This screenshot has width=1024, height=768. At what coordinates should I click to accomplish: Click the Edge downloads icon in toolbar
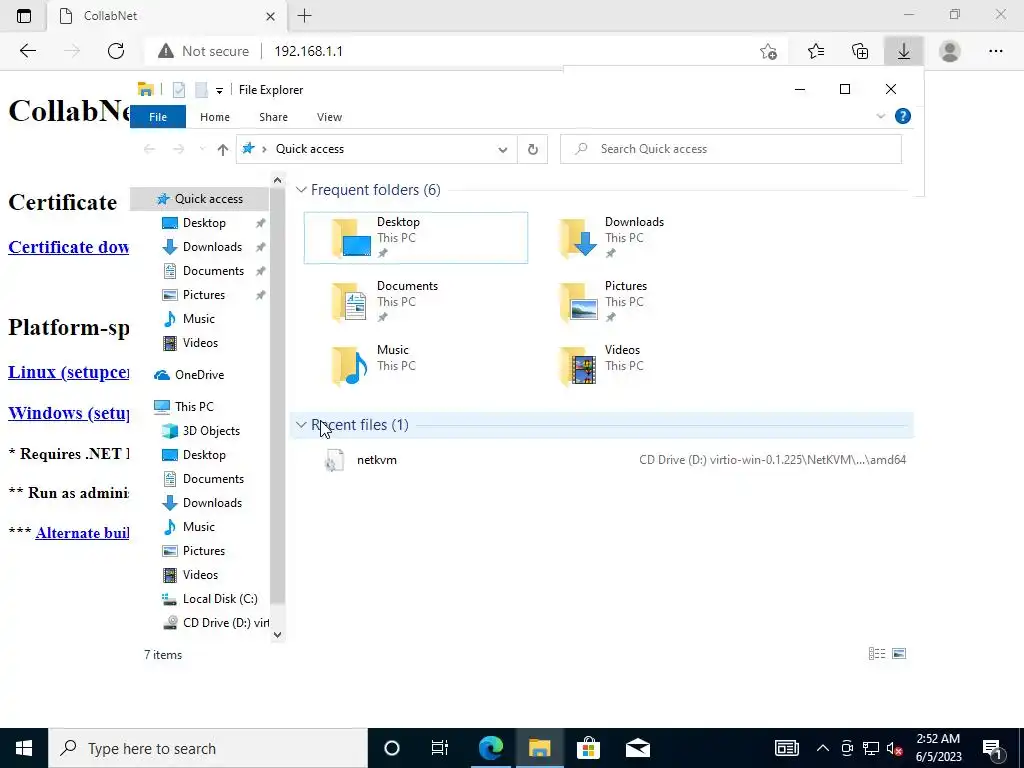[903, 51]
